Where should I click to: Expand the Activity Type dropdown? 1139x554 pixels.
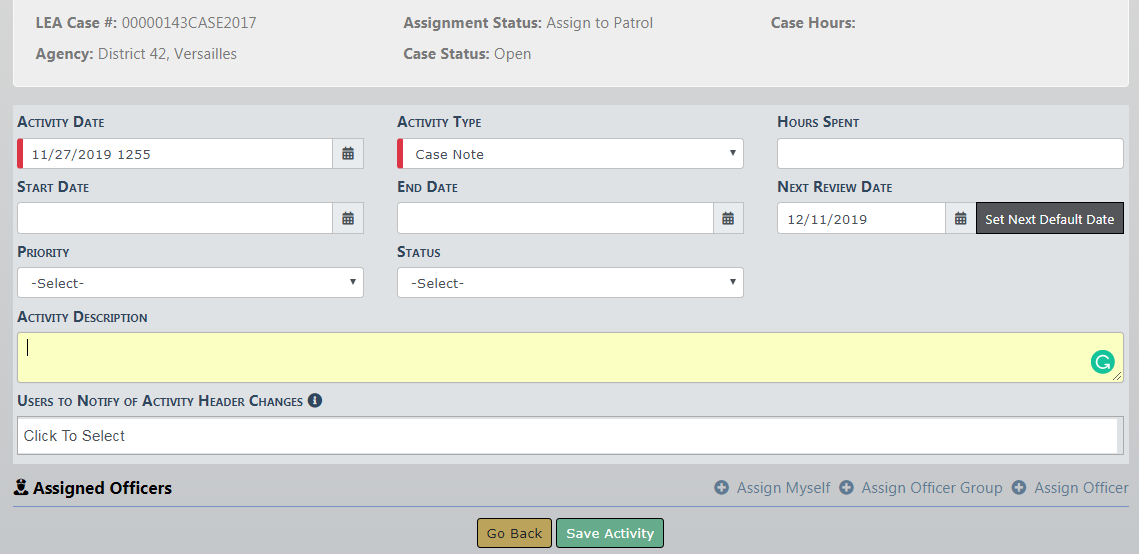tap(570, 154)
